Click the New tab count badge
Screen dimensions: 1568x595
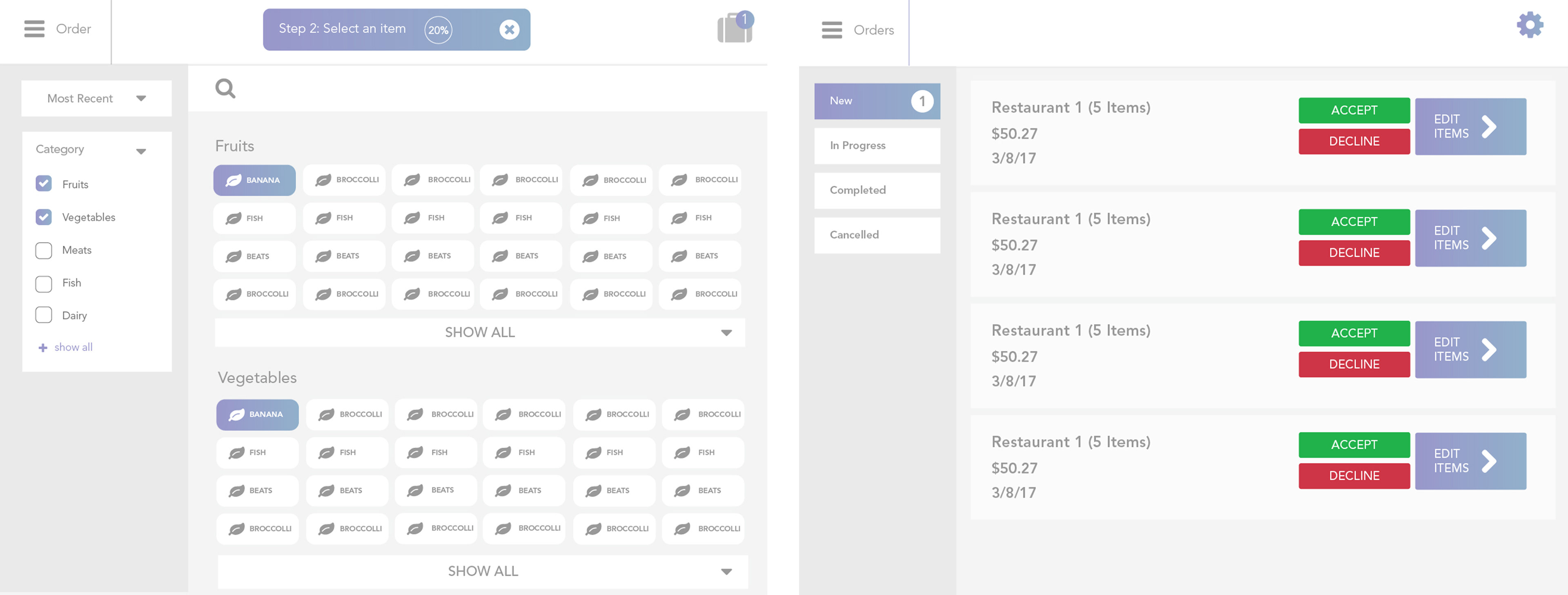(922, 101)
